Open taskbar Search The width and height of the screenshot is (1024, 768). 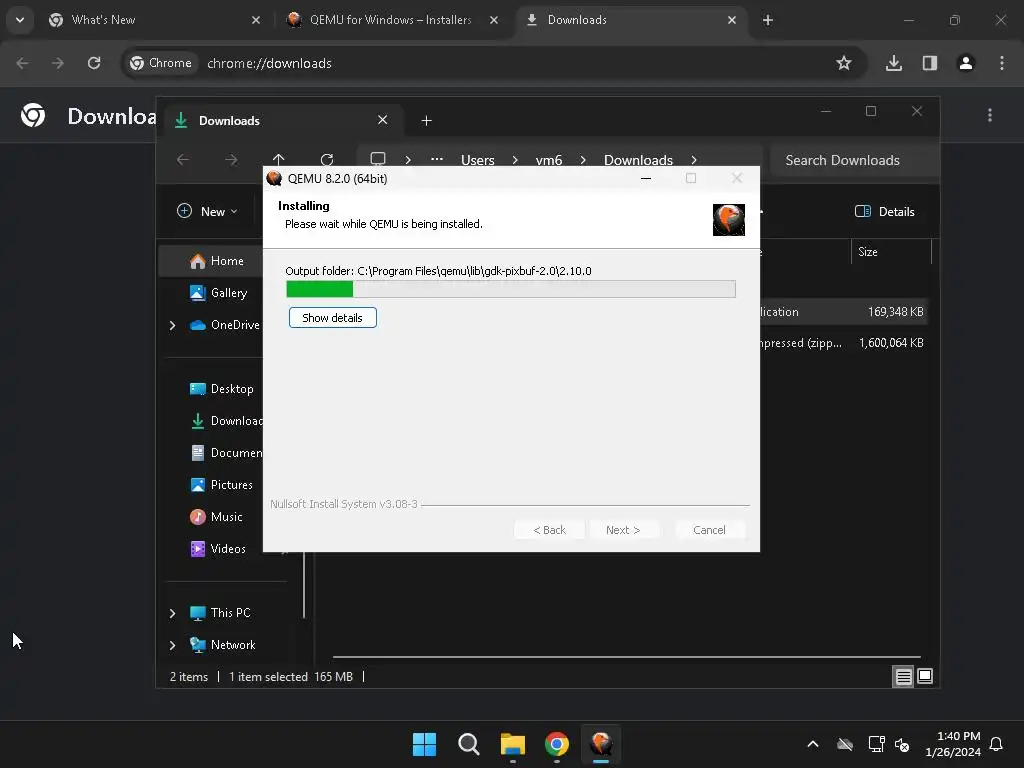(469, 744)
